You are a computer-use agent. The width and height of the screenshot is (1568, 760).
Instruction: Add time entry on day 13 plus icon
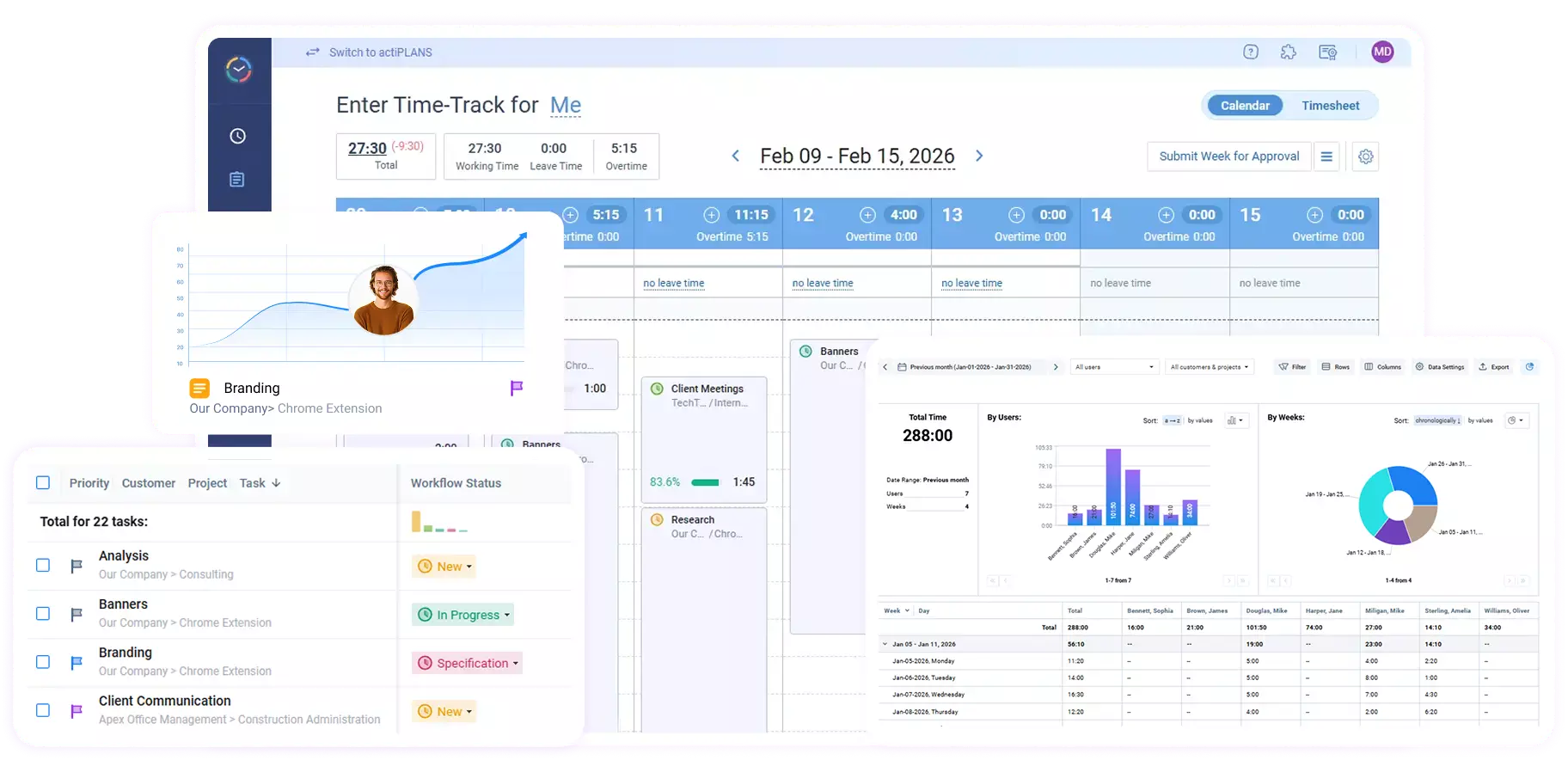pyautogui.click(x=1016, y=215)
